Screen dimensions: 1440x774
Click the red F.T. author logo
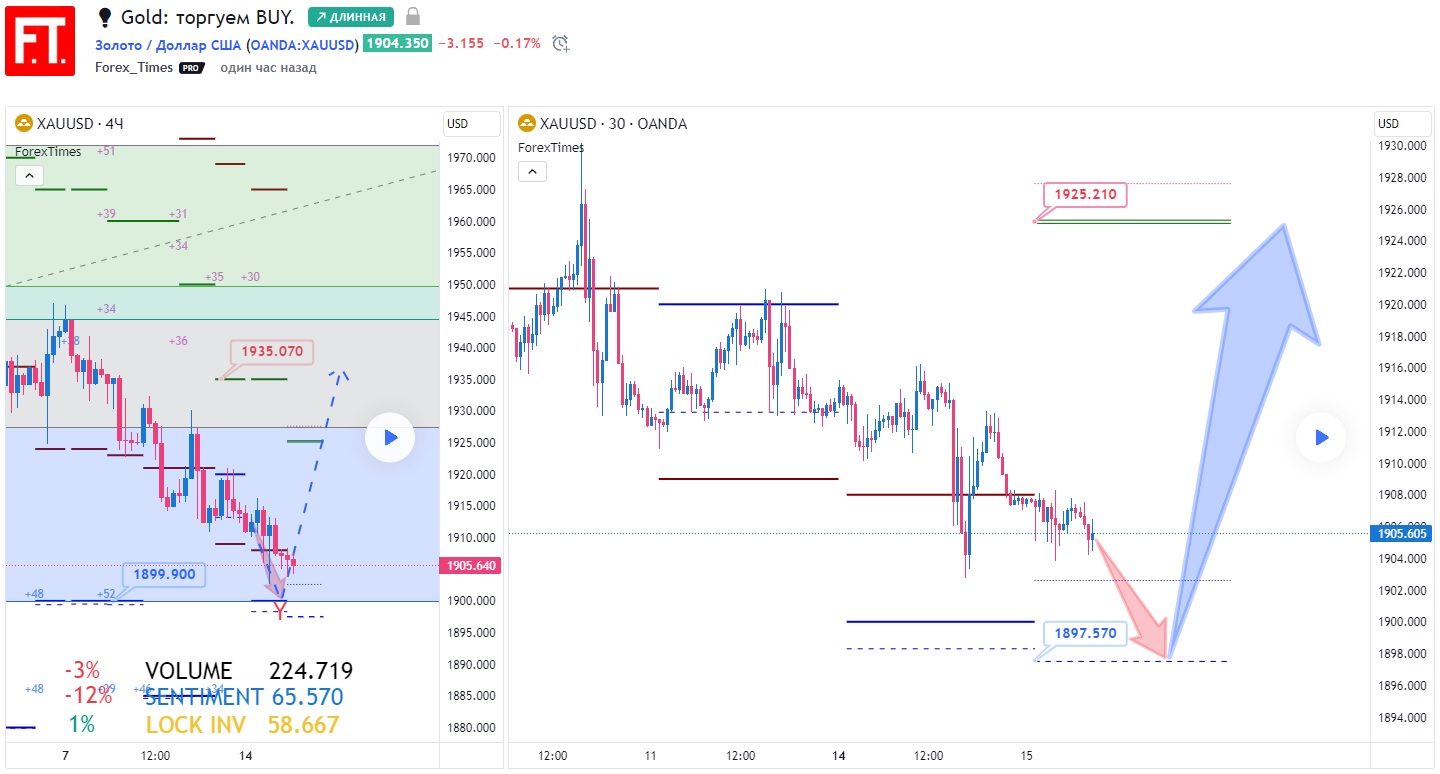pos(40,40)
